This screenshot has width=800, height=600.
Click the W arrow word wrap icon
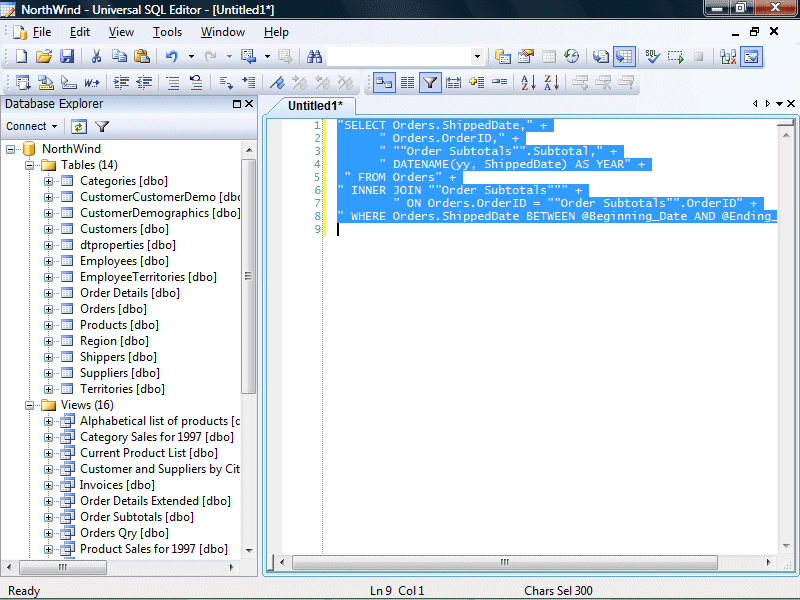[92, 82]
